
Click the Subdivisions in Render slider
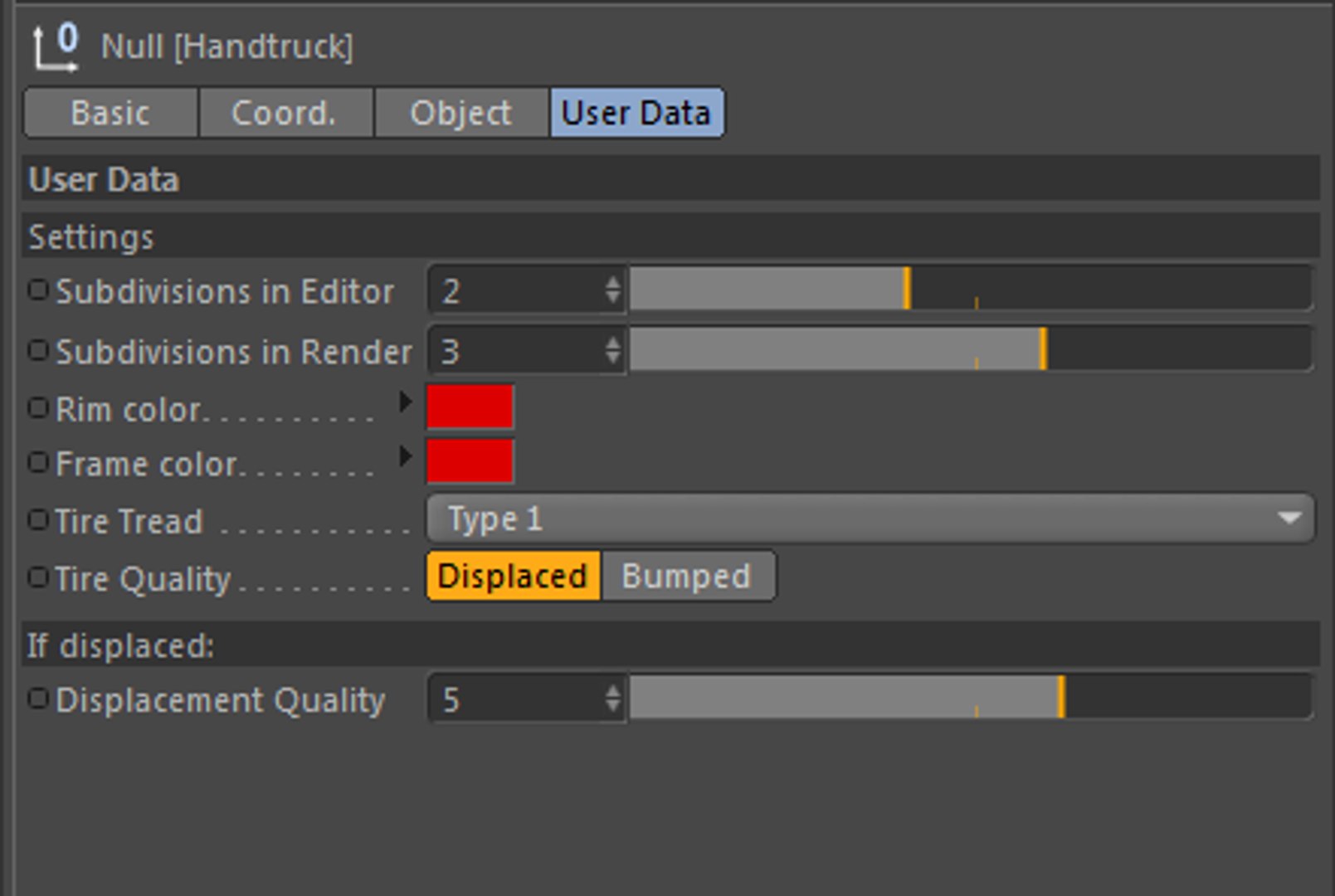pos(971,350)
